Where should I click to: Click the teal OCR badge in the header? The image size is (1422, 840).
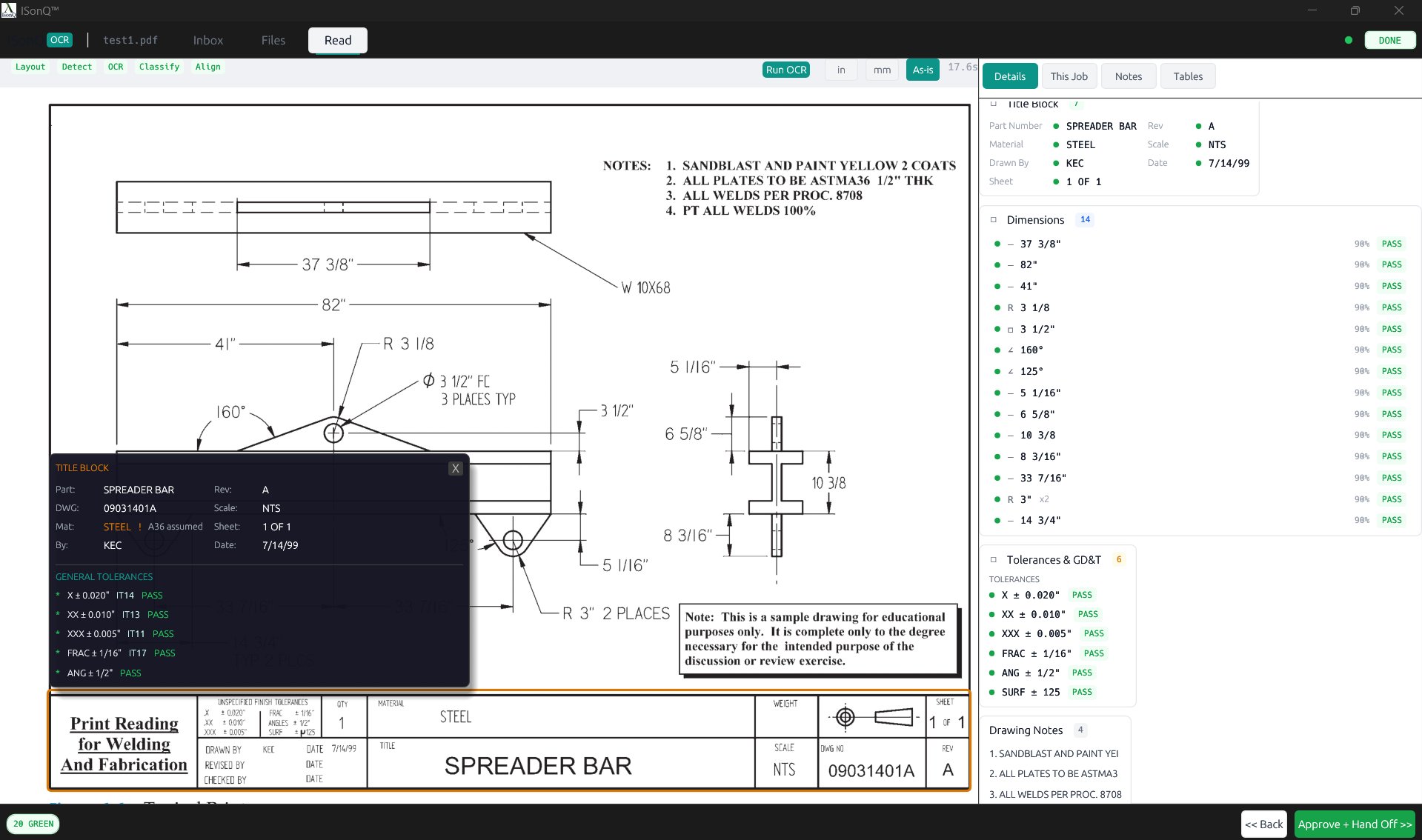click(x=59, y=40)
